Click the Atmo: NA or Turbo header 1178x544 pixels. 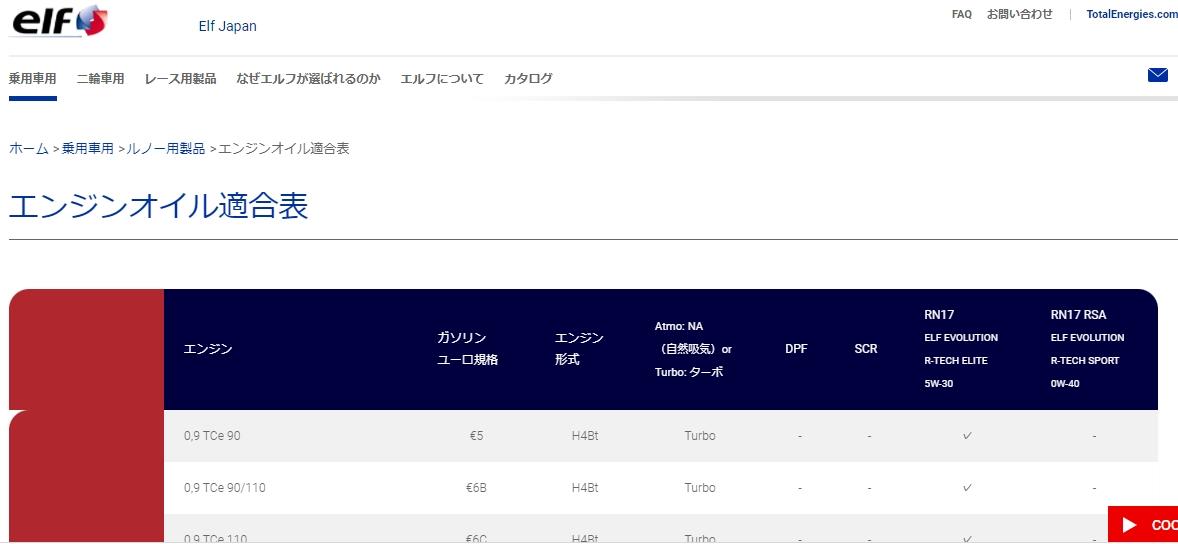point(693,349)
